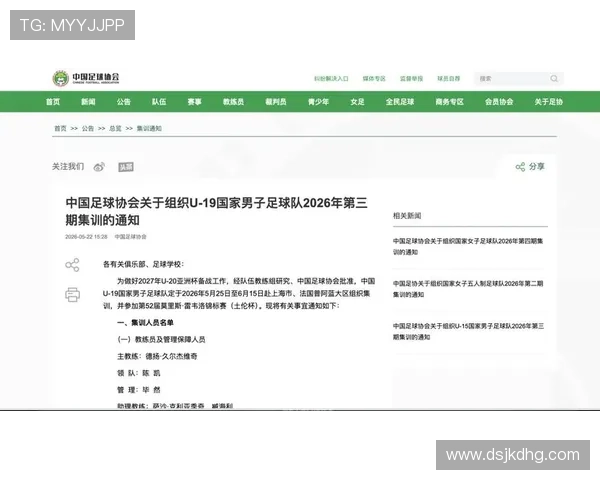This screenshot has height=480, width=600.
Task: Click the search magnifier icon
Action: 554,78
